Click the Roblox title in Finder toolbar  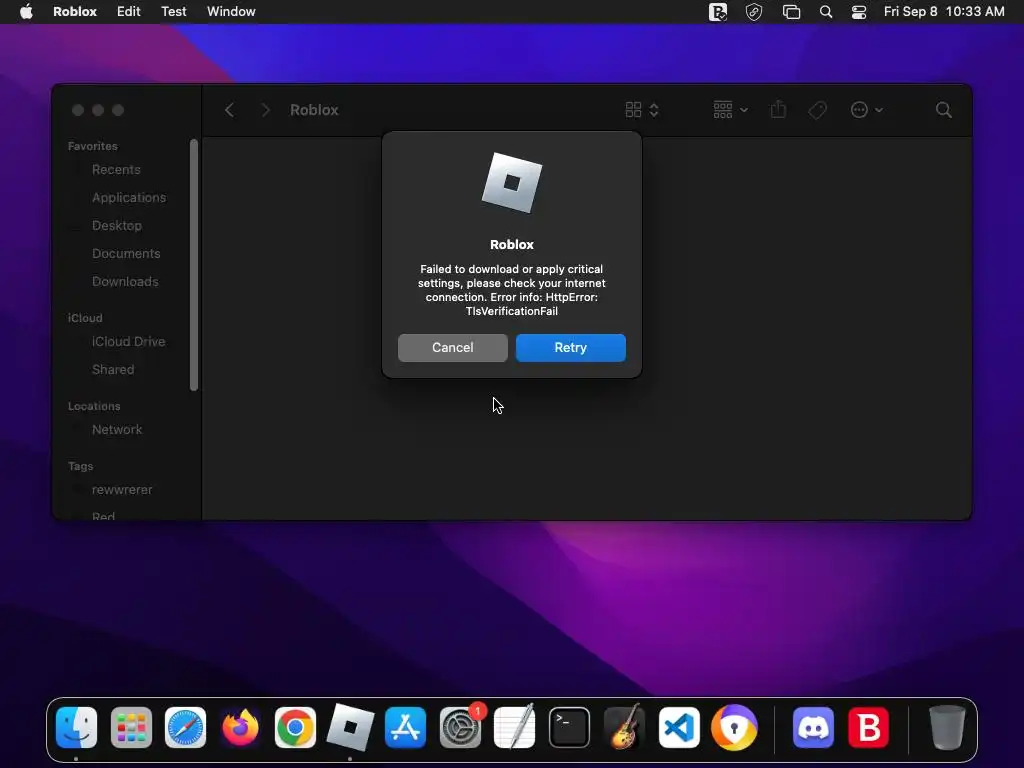coord(314,110)
